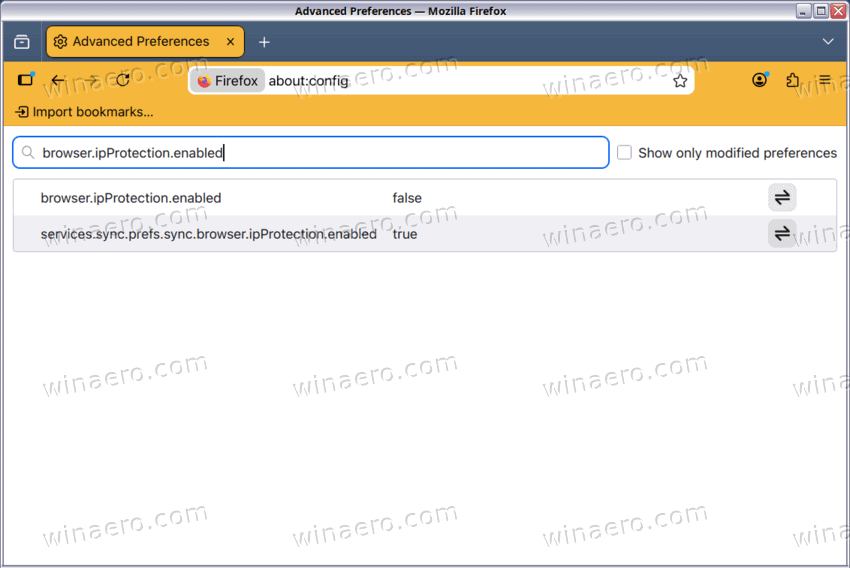This screenshot has width=850, height=568.
Task: Open the application hamburger menu
Action: click(825, 80)
